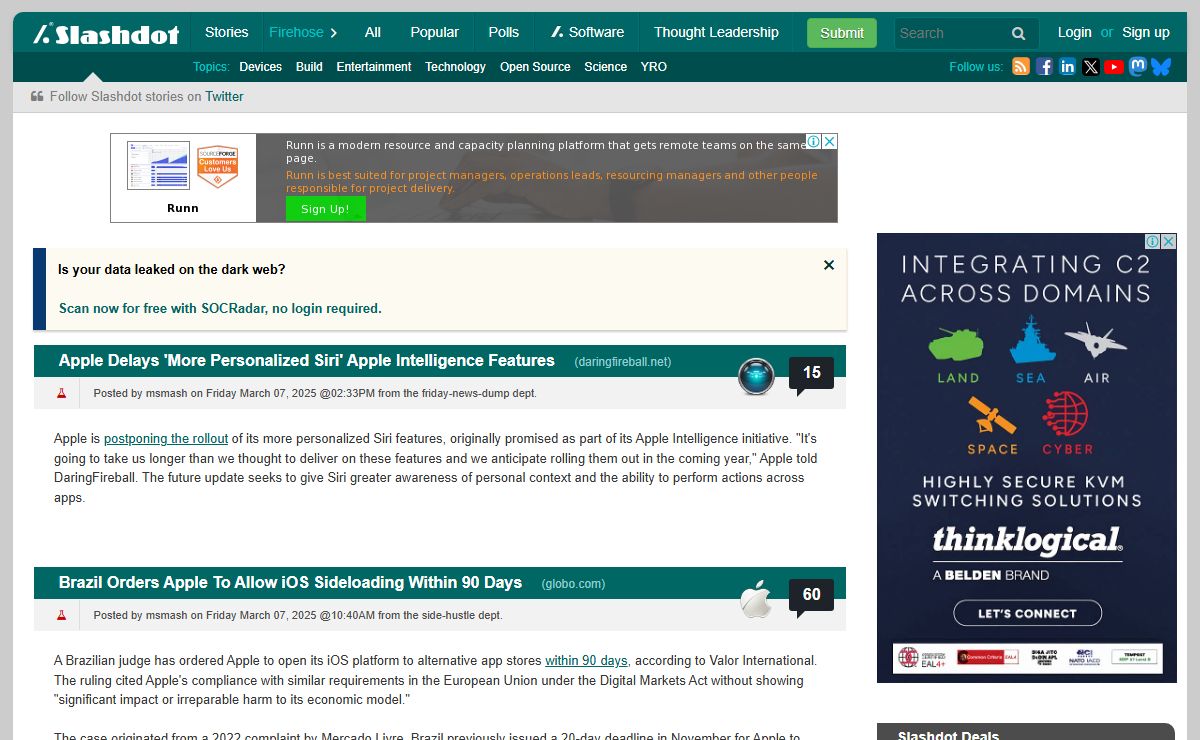This screenshot has height=740, width=1200.
Task: Click the red flask icon beside the Brazil Orders byline
Action: tap(61, 615)
